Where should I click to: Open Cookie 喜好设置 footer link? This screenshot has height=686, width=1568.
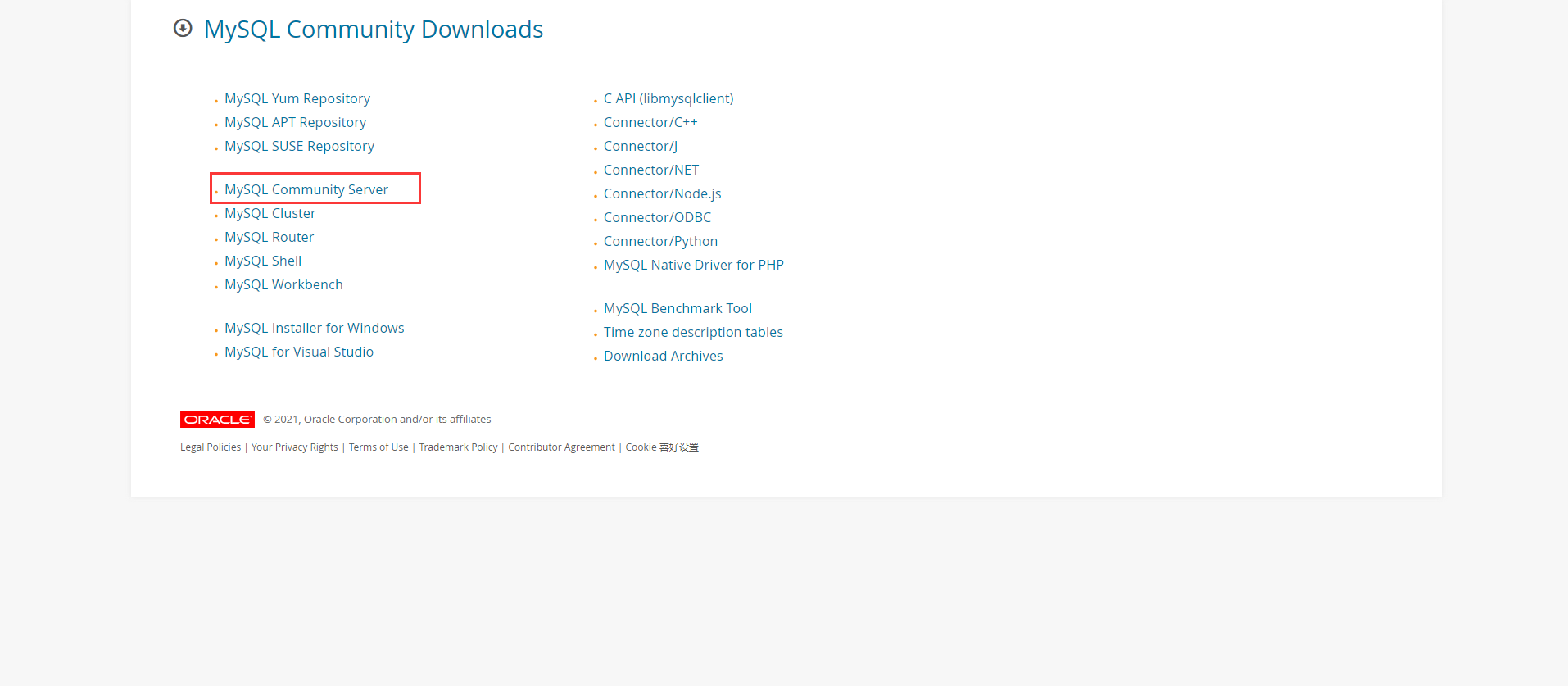[662, 447]
